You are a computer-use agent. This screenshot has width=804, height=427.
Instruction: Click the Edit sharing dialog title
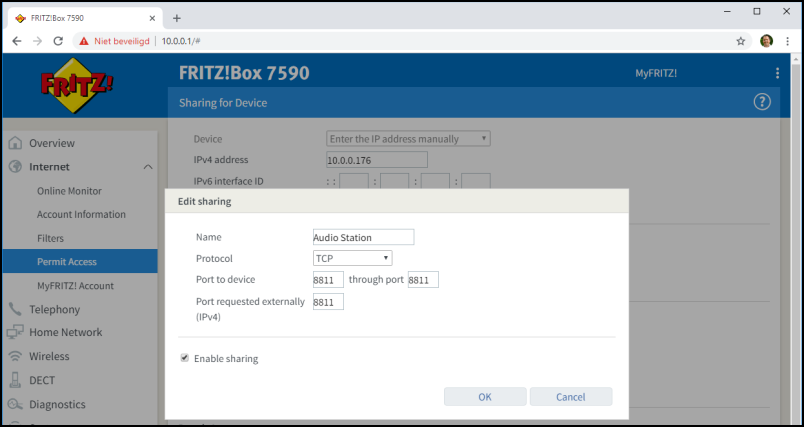click(205, 201)
